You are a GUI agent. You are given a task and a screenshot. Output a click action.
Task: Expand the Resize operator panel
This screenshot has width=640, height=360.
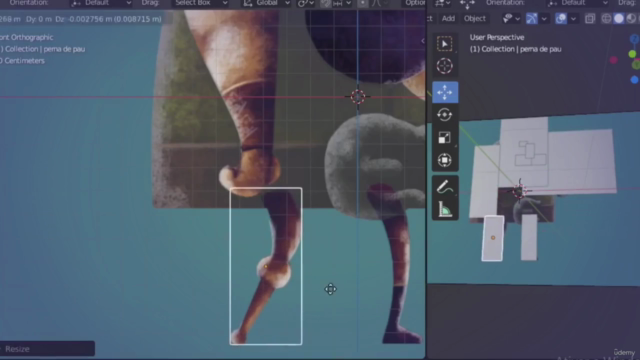tap(47, 349)
